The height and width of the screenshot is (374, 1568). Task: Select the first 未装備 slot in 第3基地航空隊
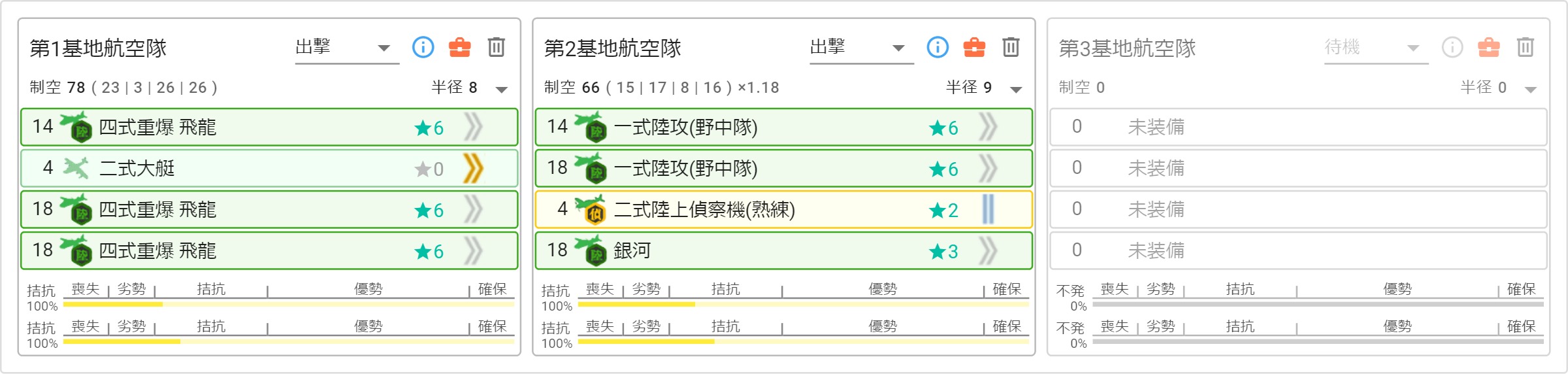1298,127
